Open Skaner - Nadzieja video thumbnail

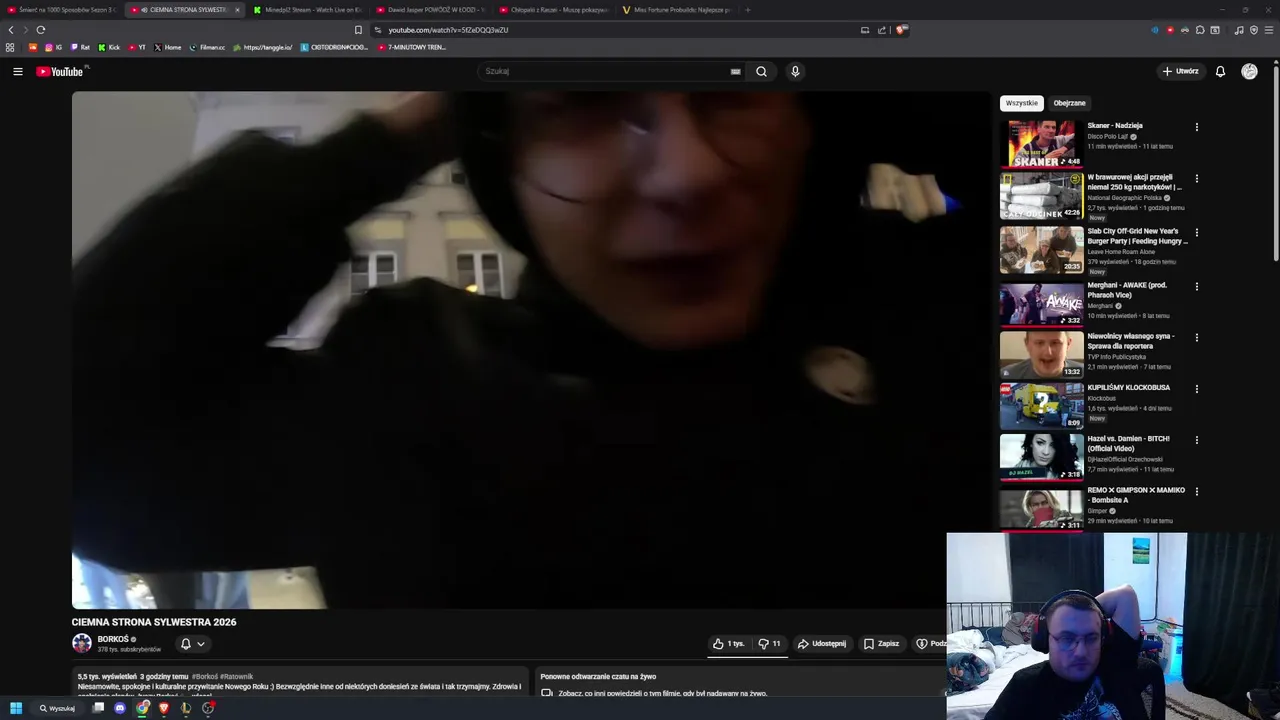pos(1041,143)
